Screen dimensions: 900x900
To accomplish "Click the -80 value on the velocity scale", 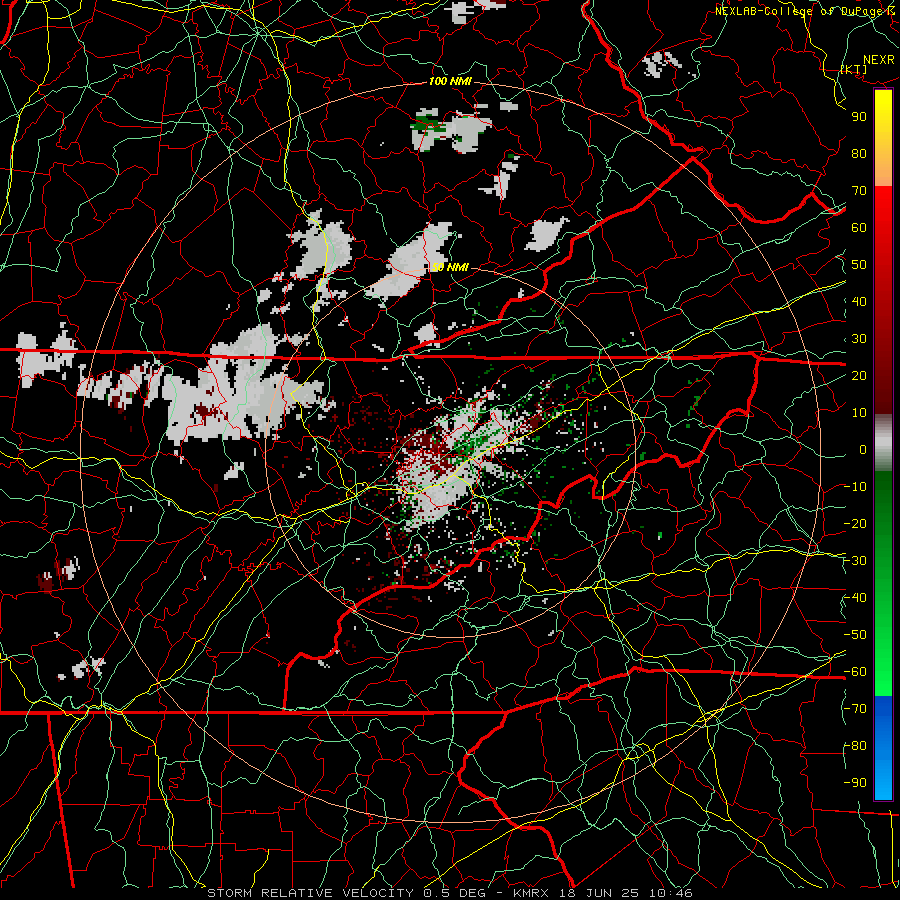I will 855,746.
